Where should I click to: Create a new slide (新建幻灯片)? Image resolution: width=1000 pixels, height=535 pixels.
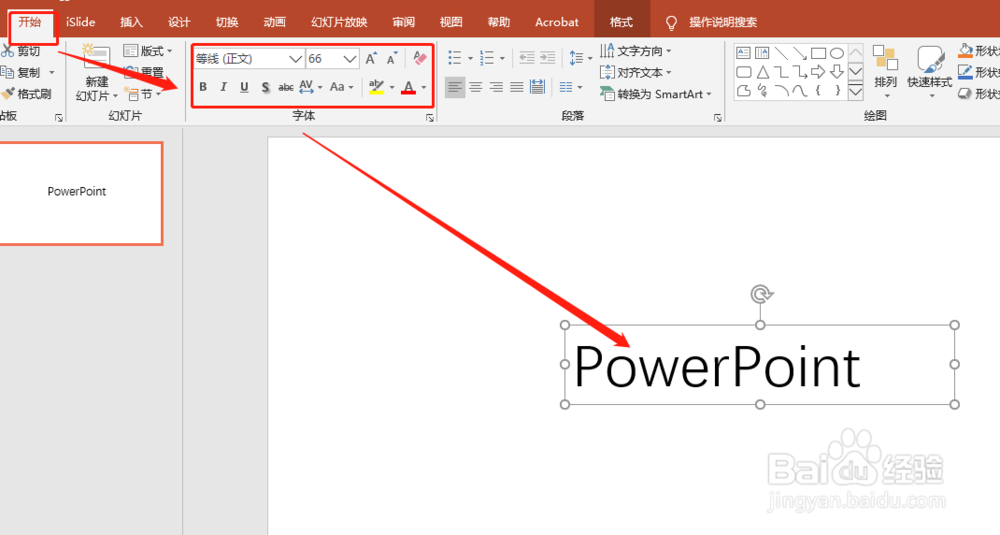[96, 71]
